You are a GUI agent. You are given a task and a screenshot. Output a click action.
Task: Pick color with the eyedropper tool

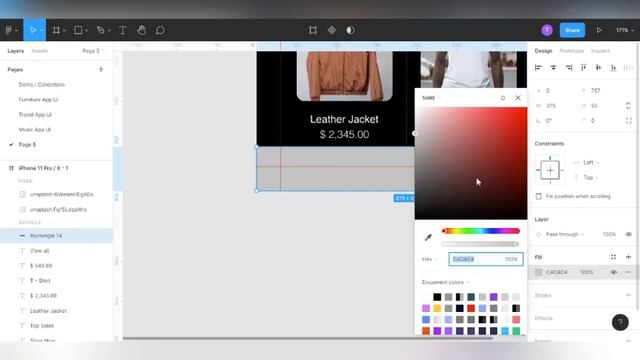[x=428, y=237]
